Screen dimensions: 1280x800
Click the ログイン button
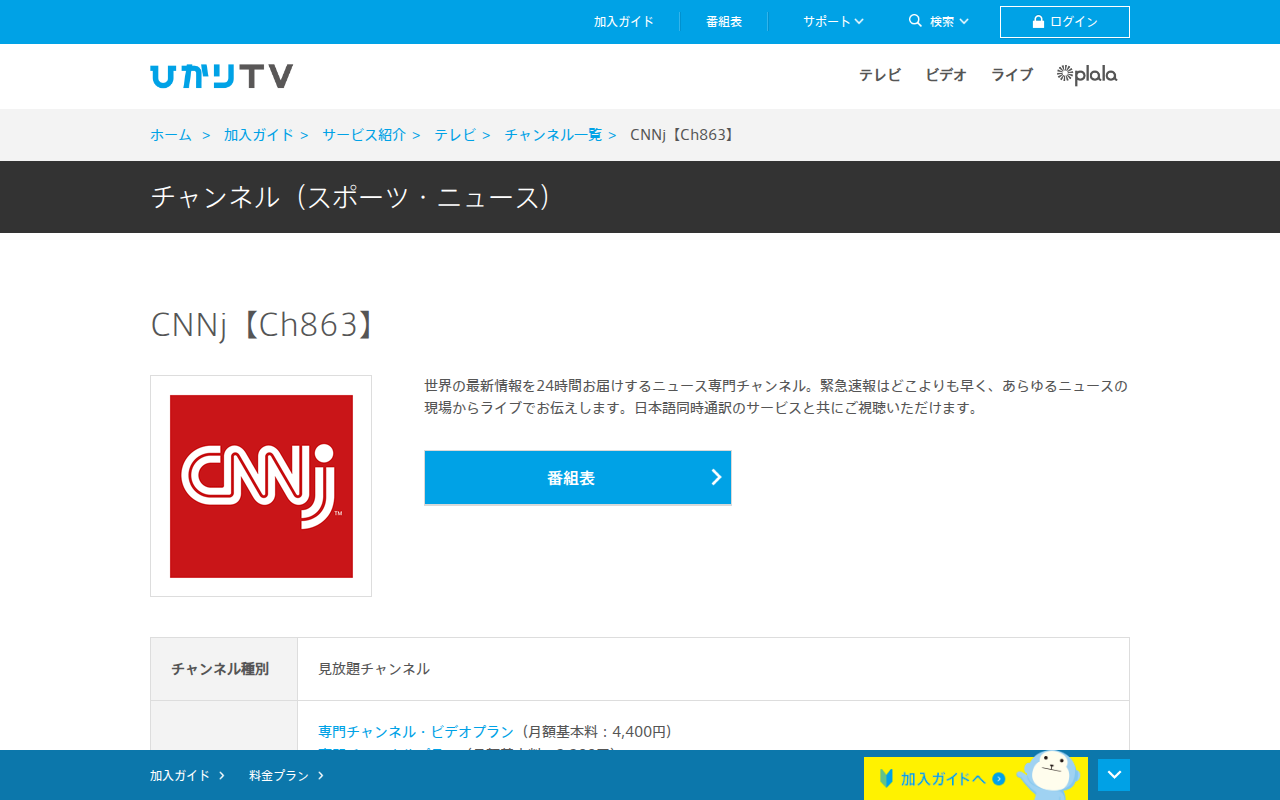[x=1065, y=22]
